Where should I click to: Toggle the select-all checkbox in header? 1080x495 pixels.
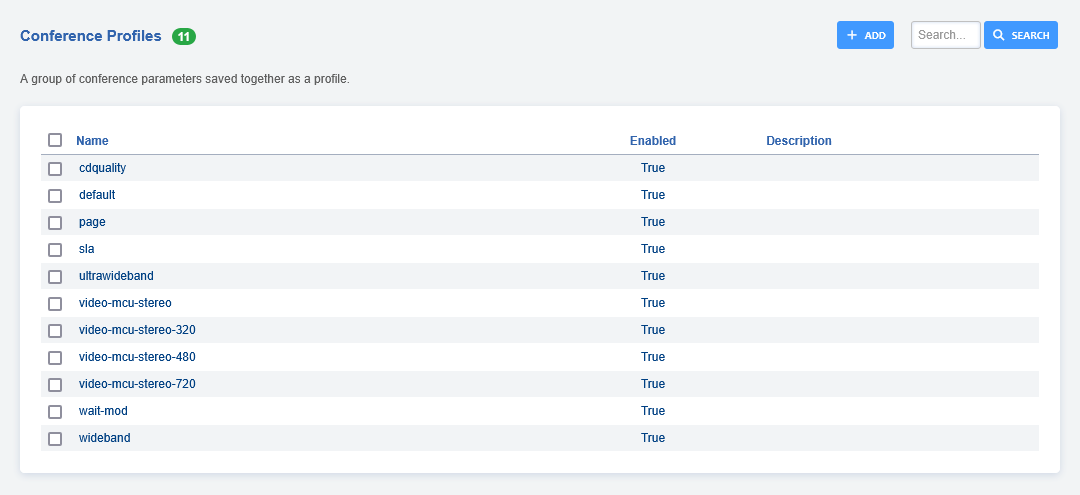[55, 141]
